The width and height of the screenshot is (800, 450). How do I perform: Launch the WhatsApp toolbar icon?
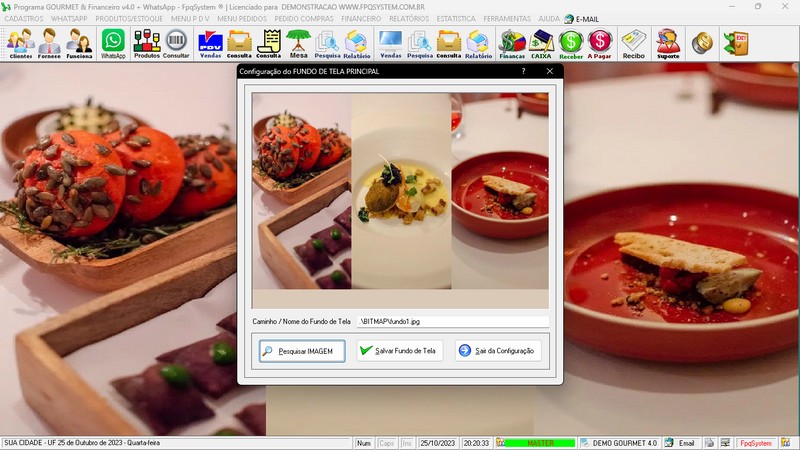pos(113,44)
